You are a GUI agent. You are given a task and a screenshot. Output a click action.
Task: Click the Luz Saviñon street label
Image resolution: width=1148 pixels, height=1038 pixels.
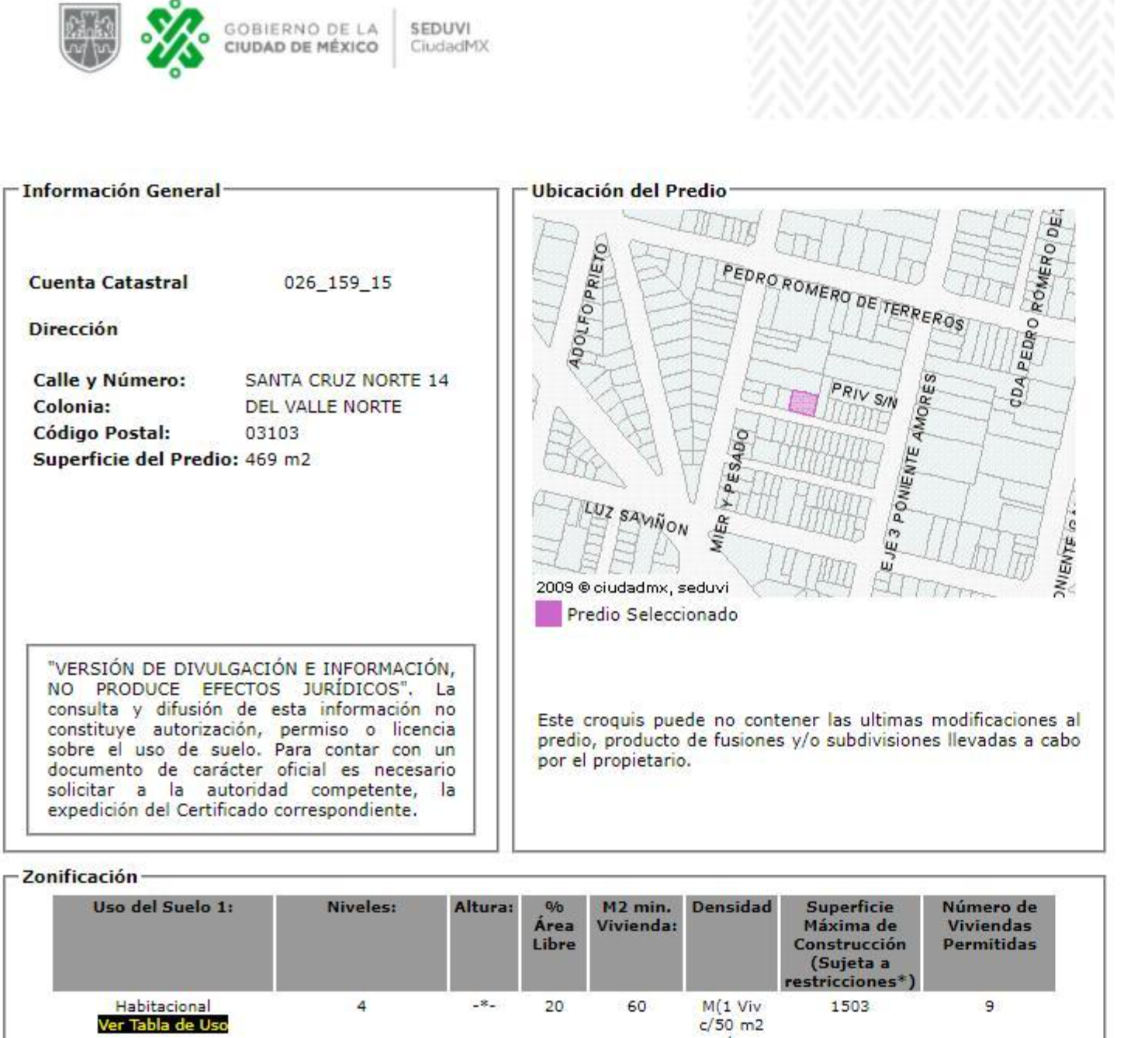tap(636, 518)
